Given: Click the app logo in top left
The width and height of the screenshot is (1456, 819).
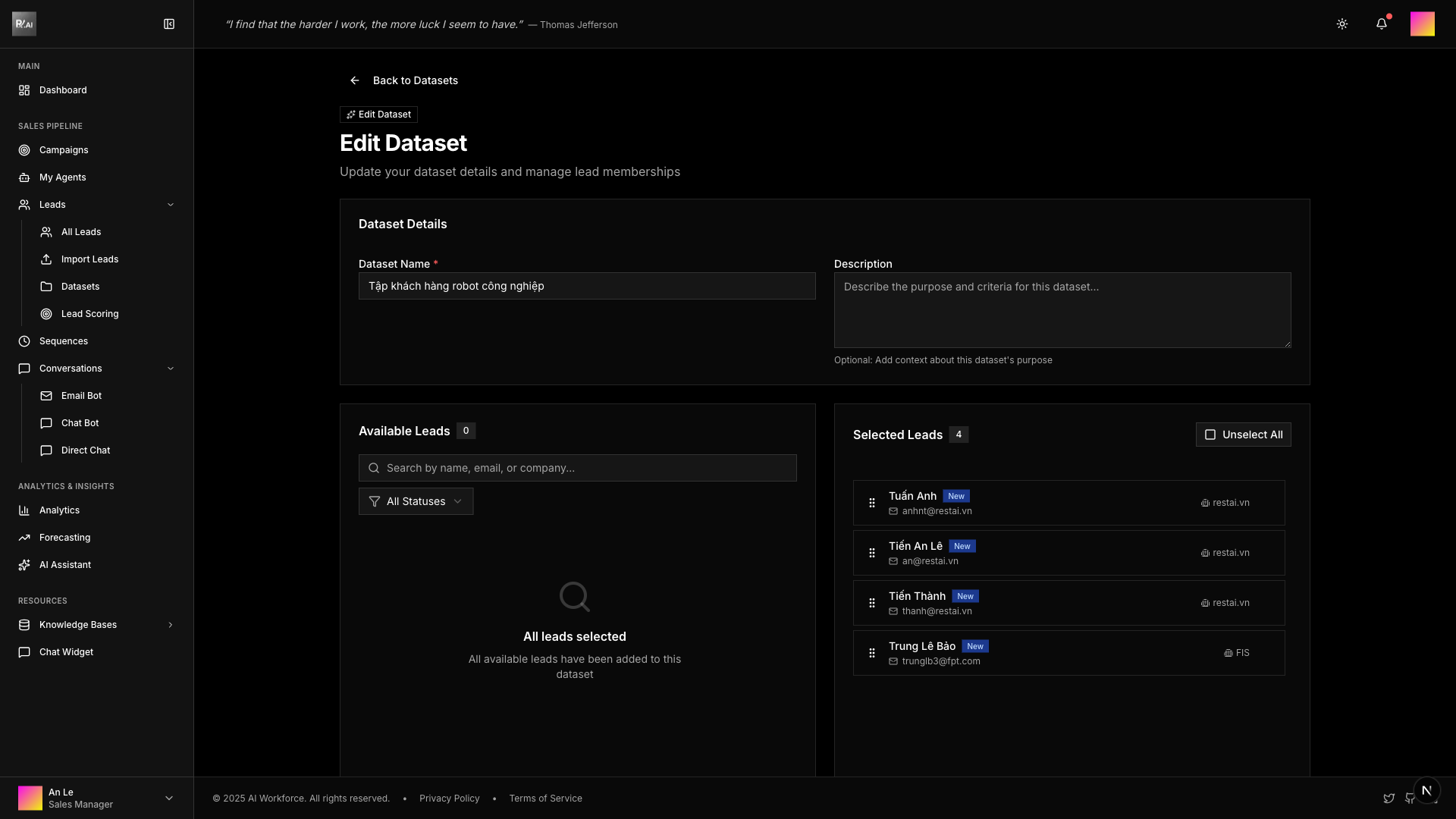Looking at the screenshot, I should [24, 24].
